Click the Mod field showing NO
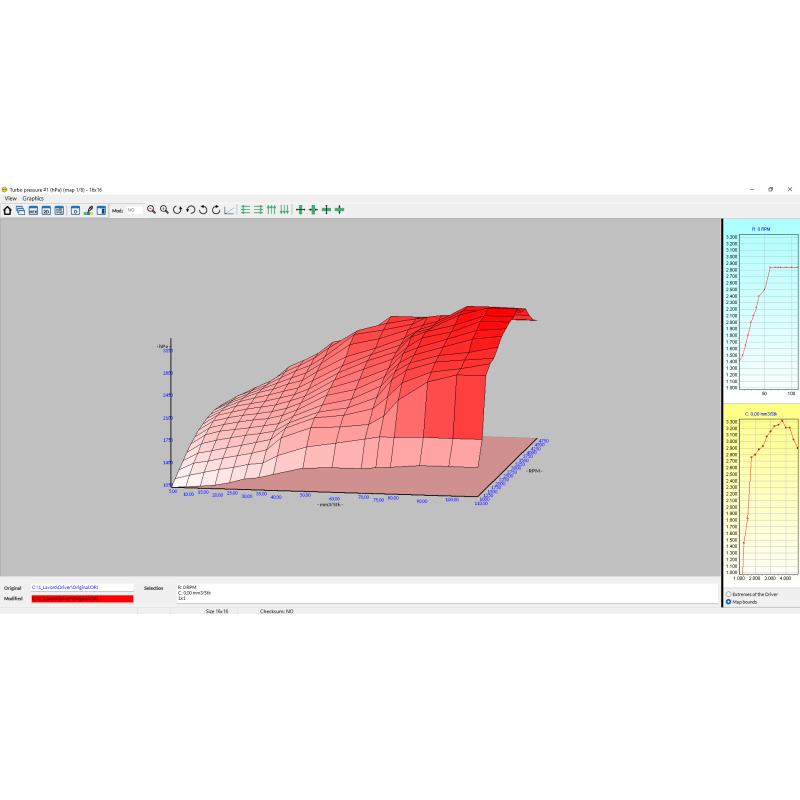Screen dimensions: 800x800 pos(133,210)
